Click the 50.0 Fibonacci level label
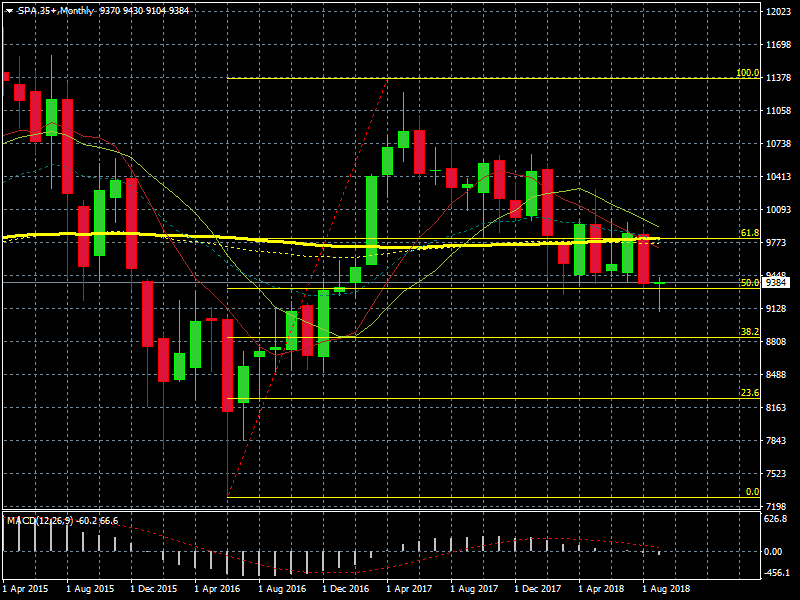The width and height of the screenshot is (800, 600). 748,283
